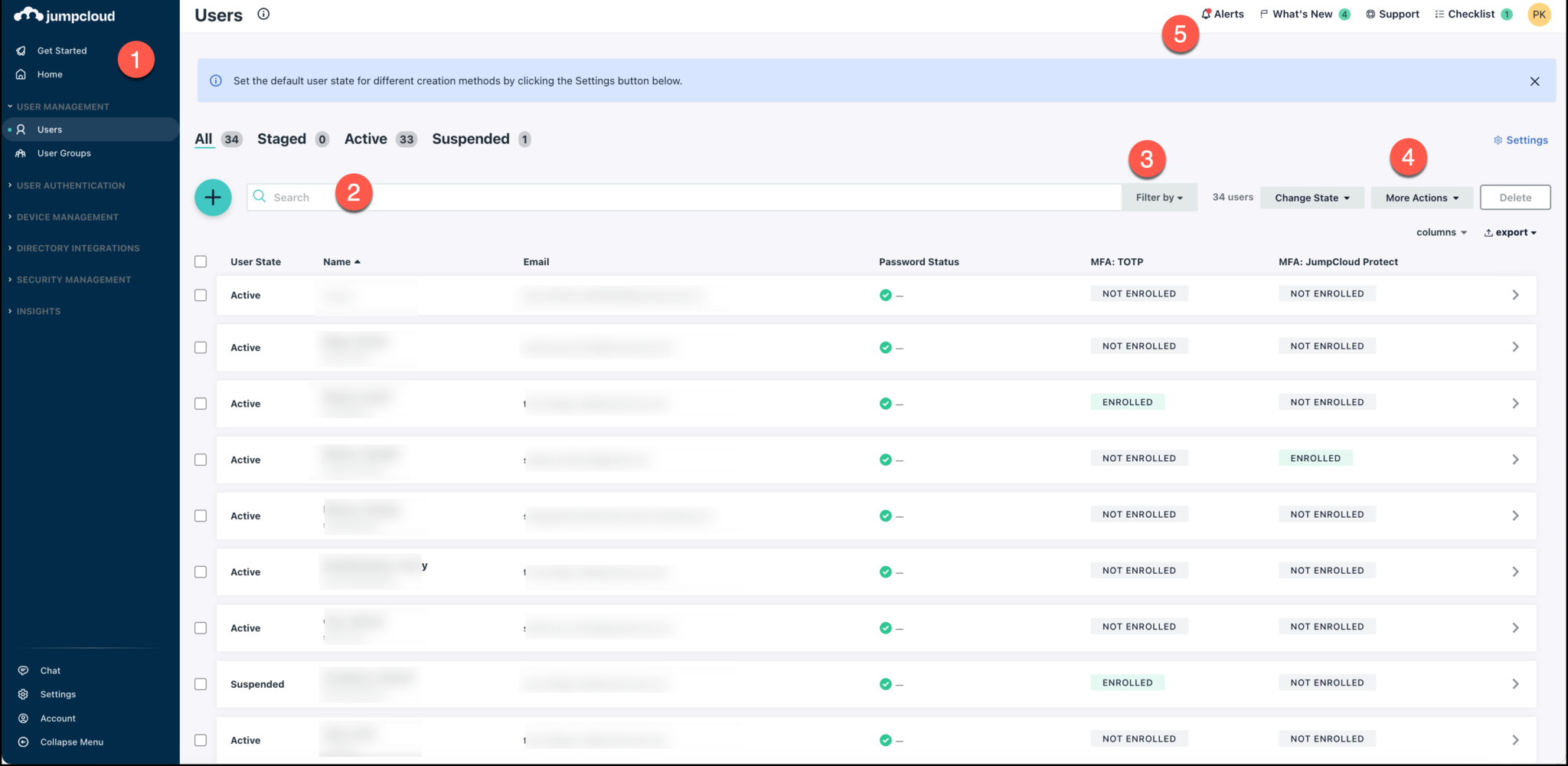Click the green plus to add a user
Viewport: 1568px width, 766px height.
point(213,197)
